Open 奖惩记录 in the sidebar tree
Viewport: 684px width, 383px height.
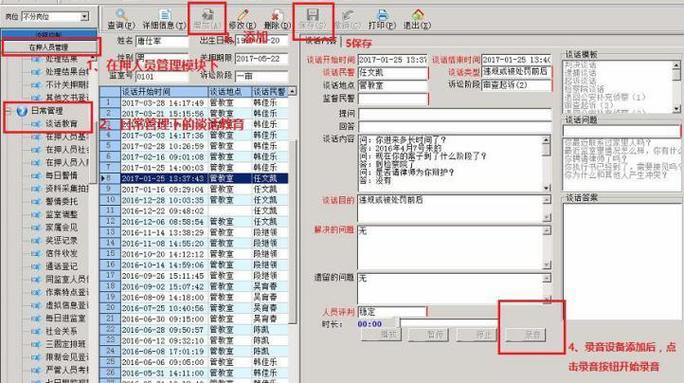(x=62, y=240)
